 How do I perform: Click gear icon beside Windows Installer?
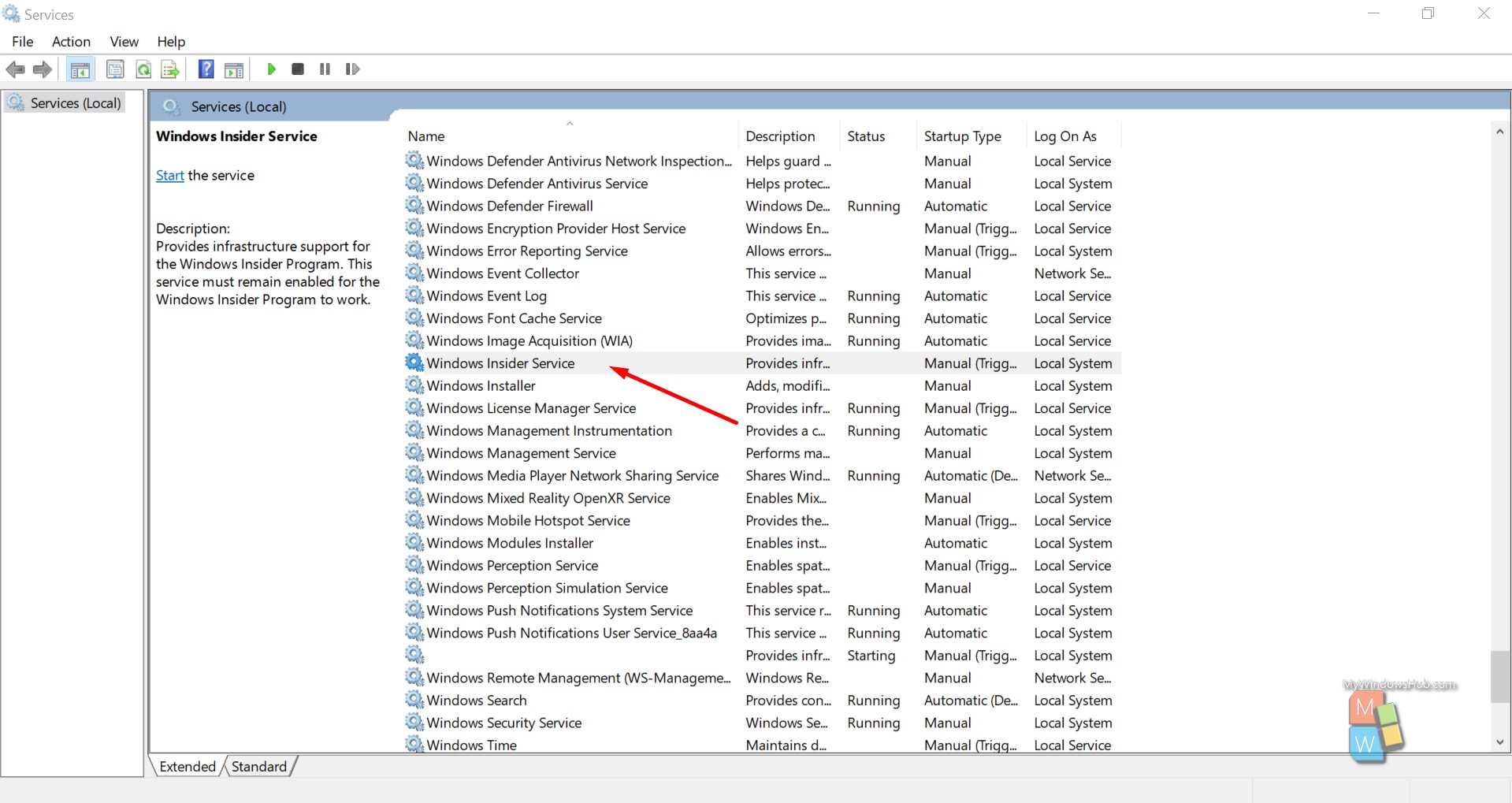pyautogui.click(x=414, y=385)
